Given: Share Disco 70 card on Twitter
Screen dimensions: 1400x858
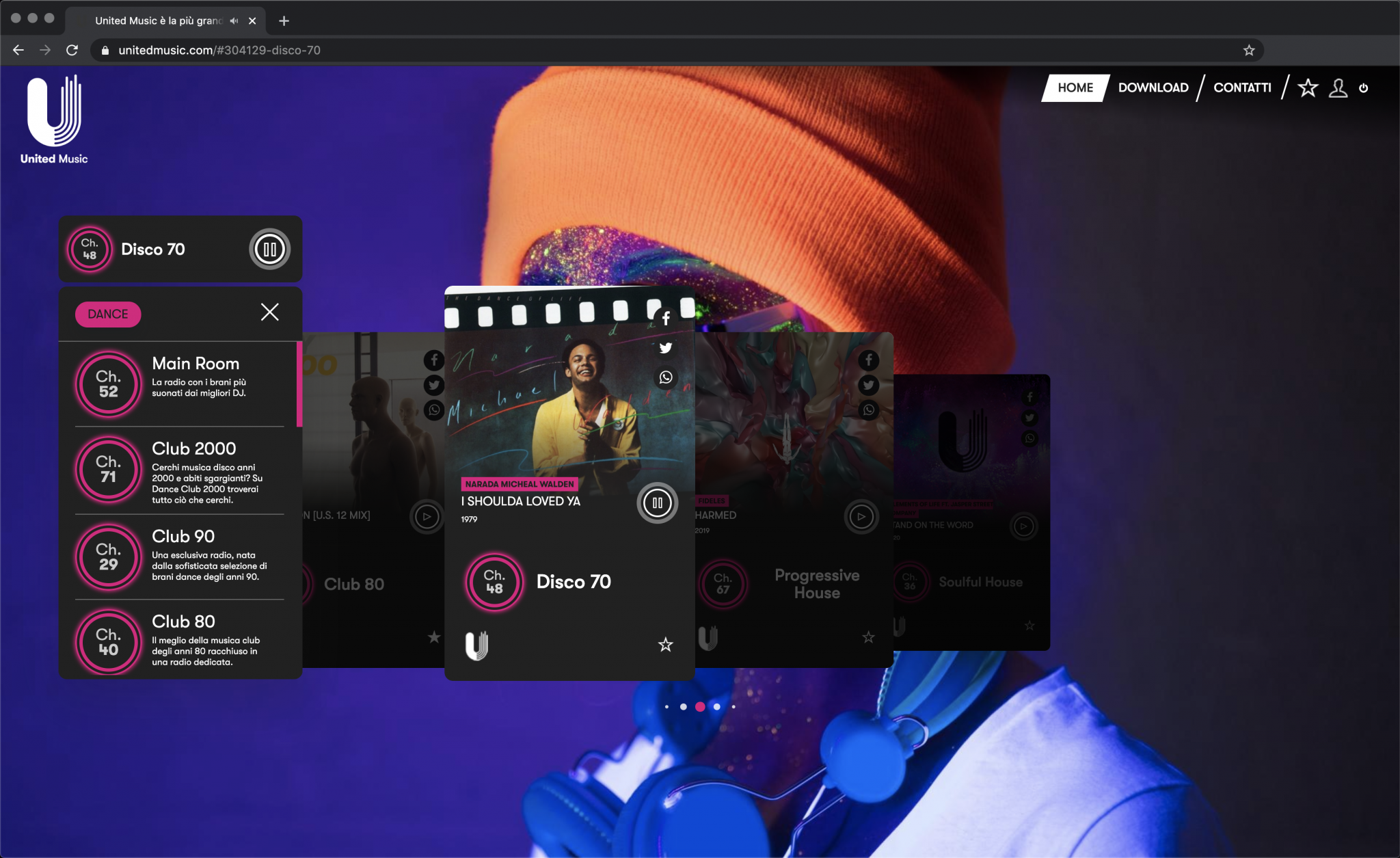Looking at the screenshot, I should 666,348.
